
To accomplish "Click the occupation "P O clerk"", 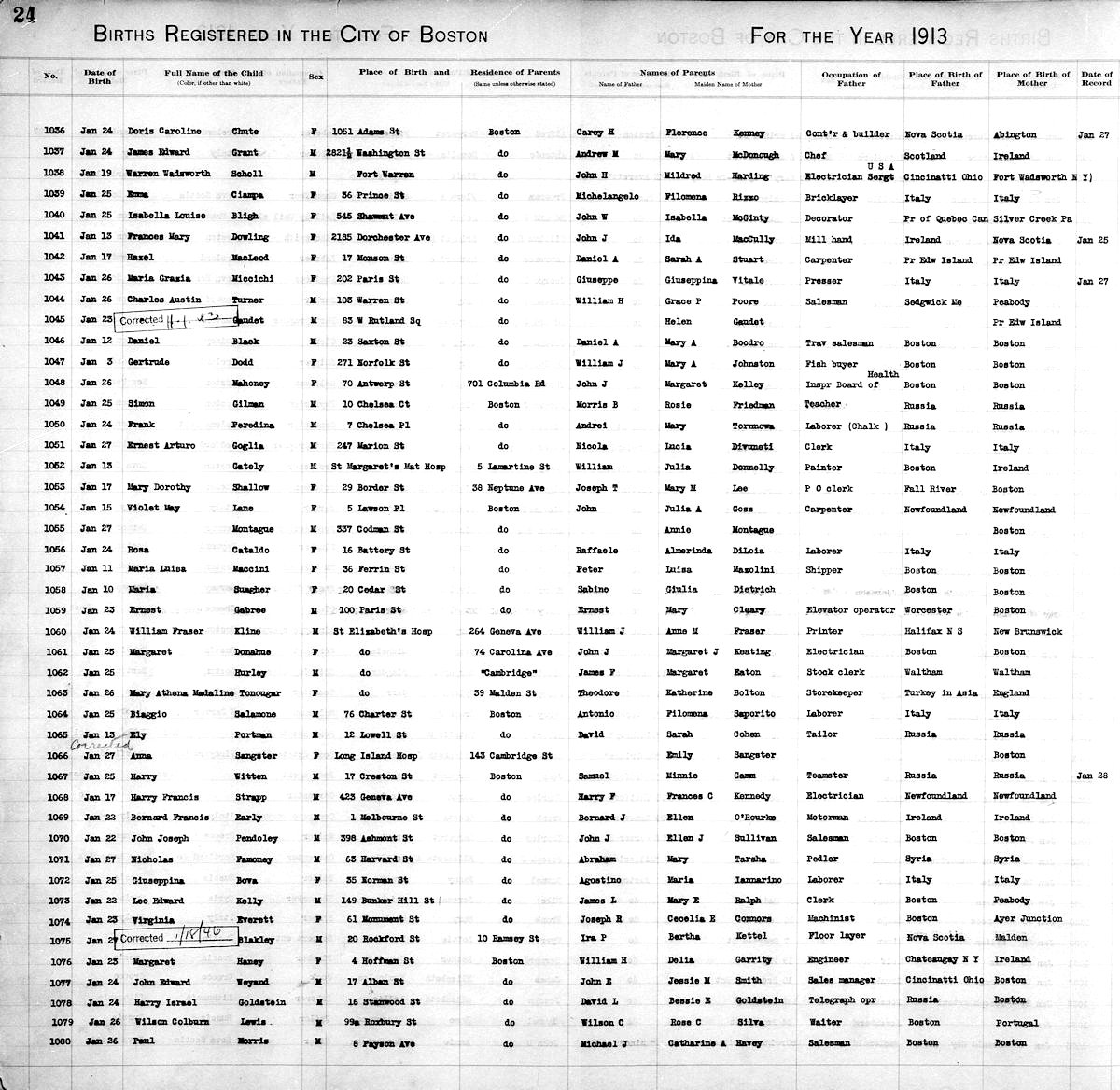I will 829,489.
